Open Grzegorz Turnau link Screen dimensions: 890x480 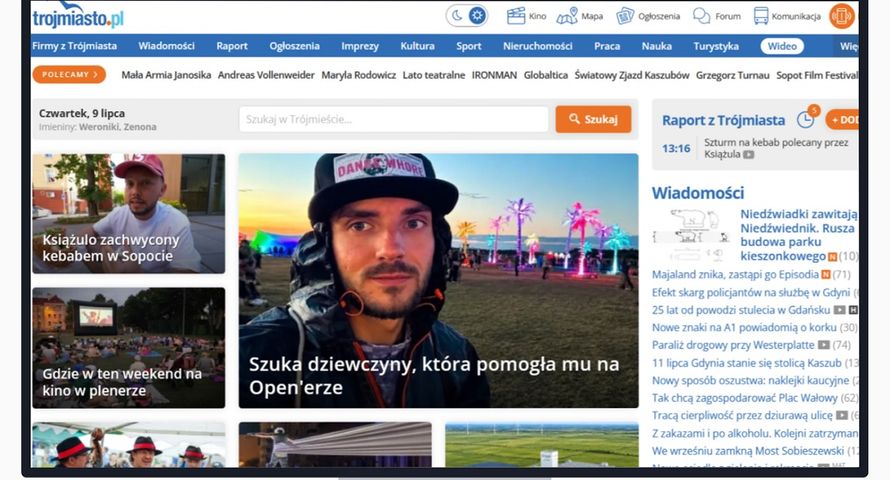[733, 75]
